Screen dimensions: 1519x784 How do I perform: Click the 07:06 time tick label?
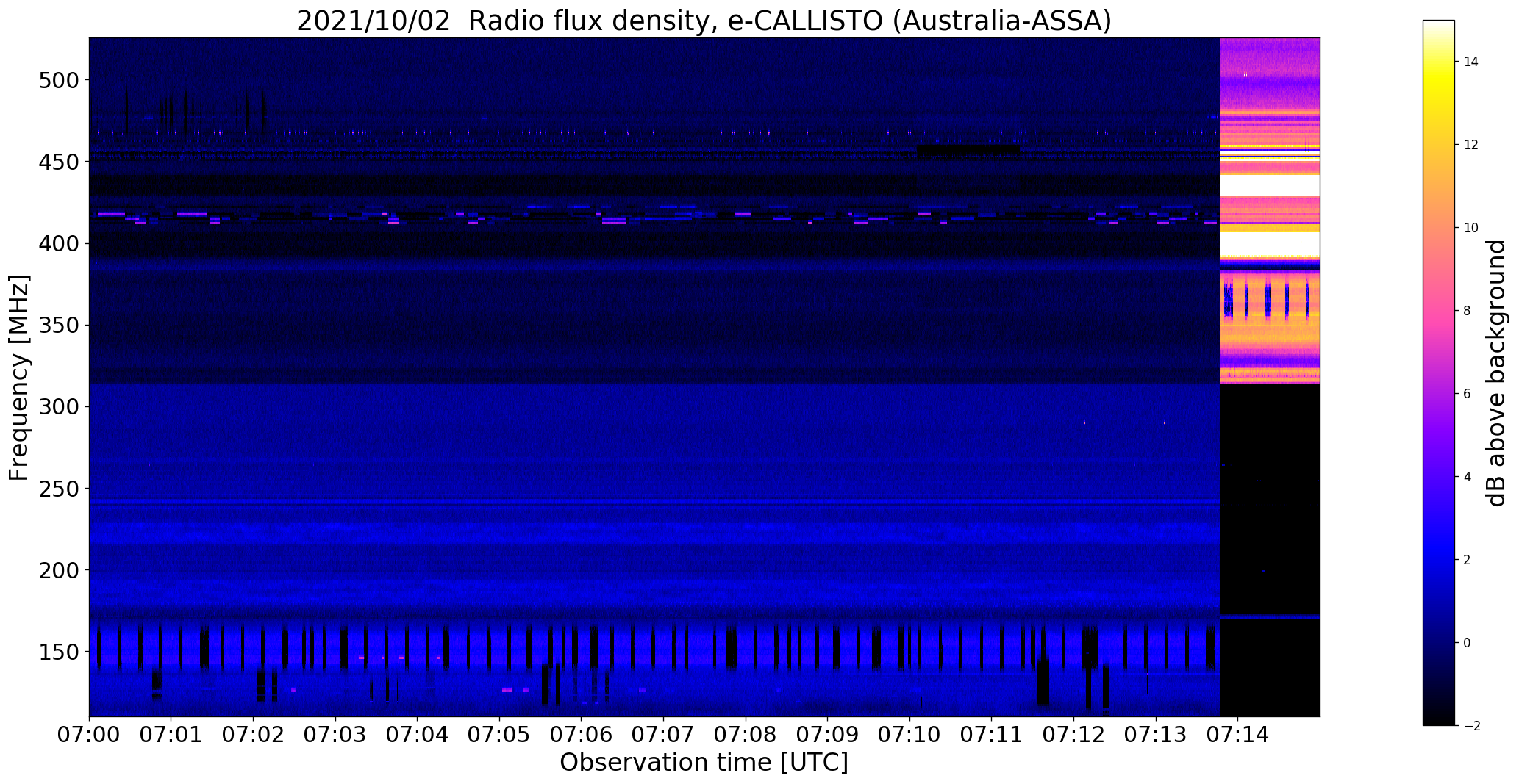click(582, 734)
